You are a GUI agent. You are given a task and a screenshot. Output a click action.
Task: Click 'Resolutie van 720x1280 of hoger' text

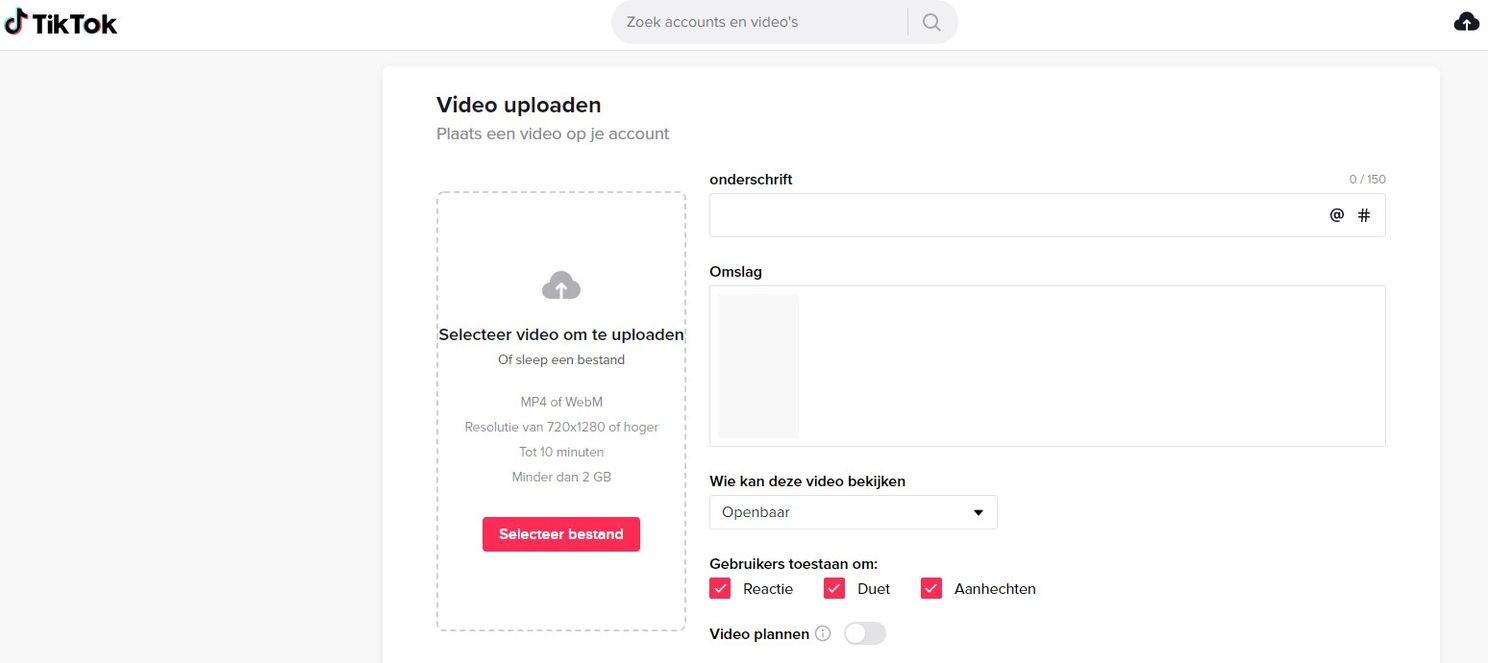tap(561, 427)
